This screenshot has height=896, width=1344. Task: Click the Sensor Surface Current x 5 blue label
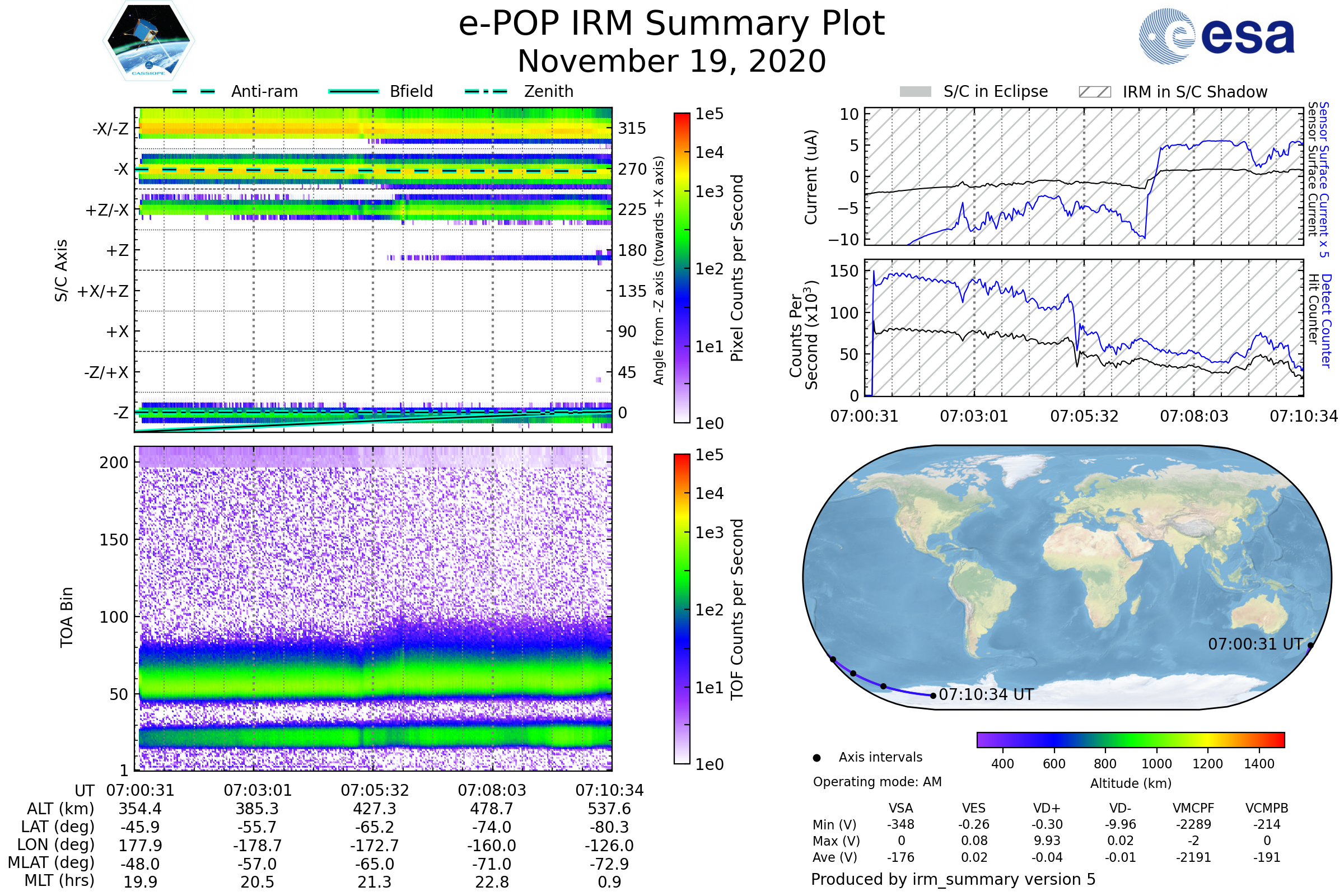1324,179
